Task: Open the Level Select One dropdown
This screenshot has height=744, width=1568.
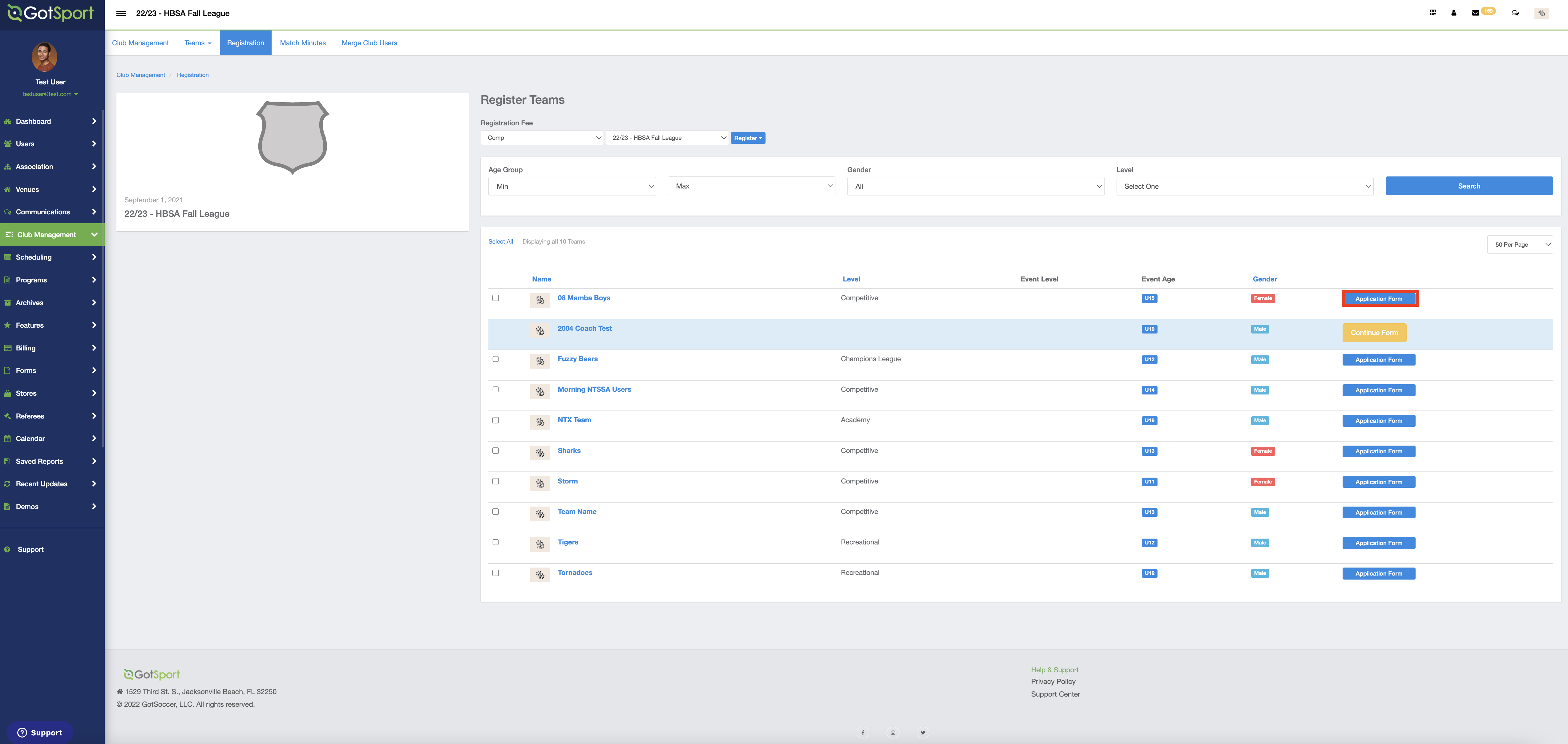Action: click(x=1244, y=186)
